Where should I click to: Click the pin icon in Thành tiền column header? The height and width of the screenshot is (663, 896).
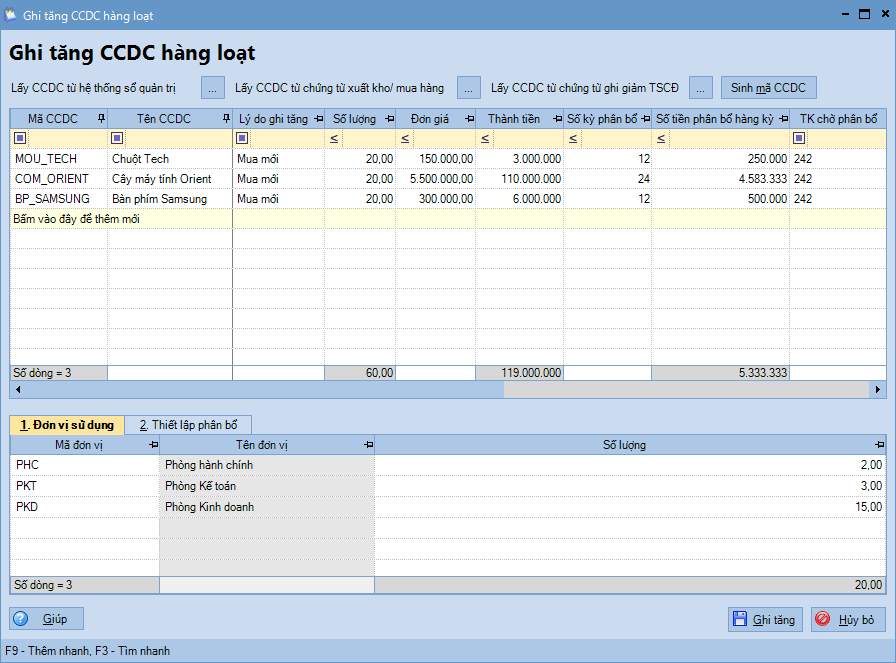click(x=556, y=119)
